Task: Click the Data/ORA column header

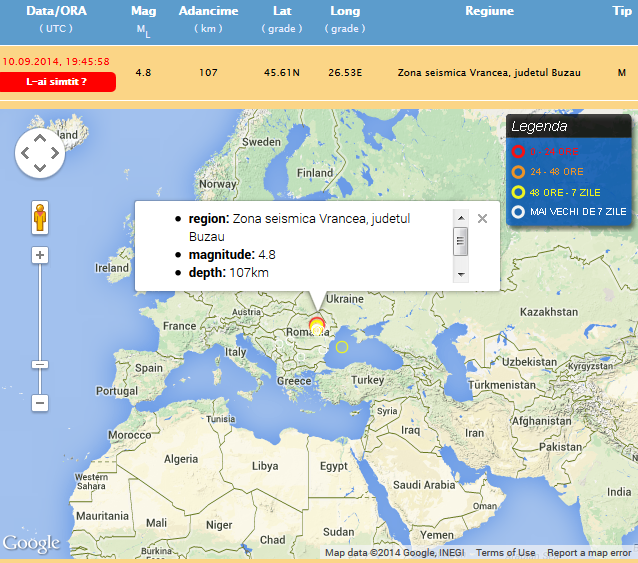Action: [56, 11]
